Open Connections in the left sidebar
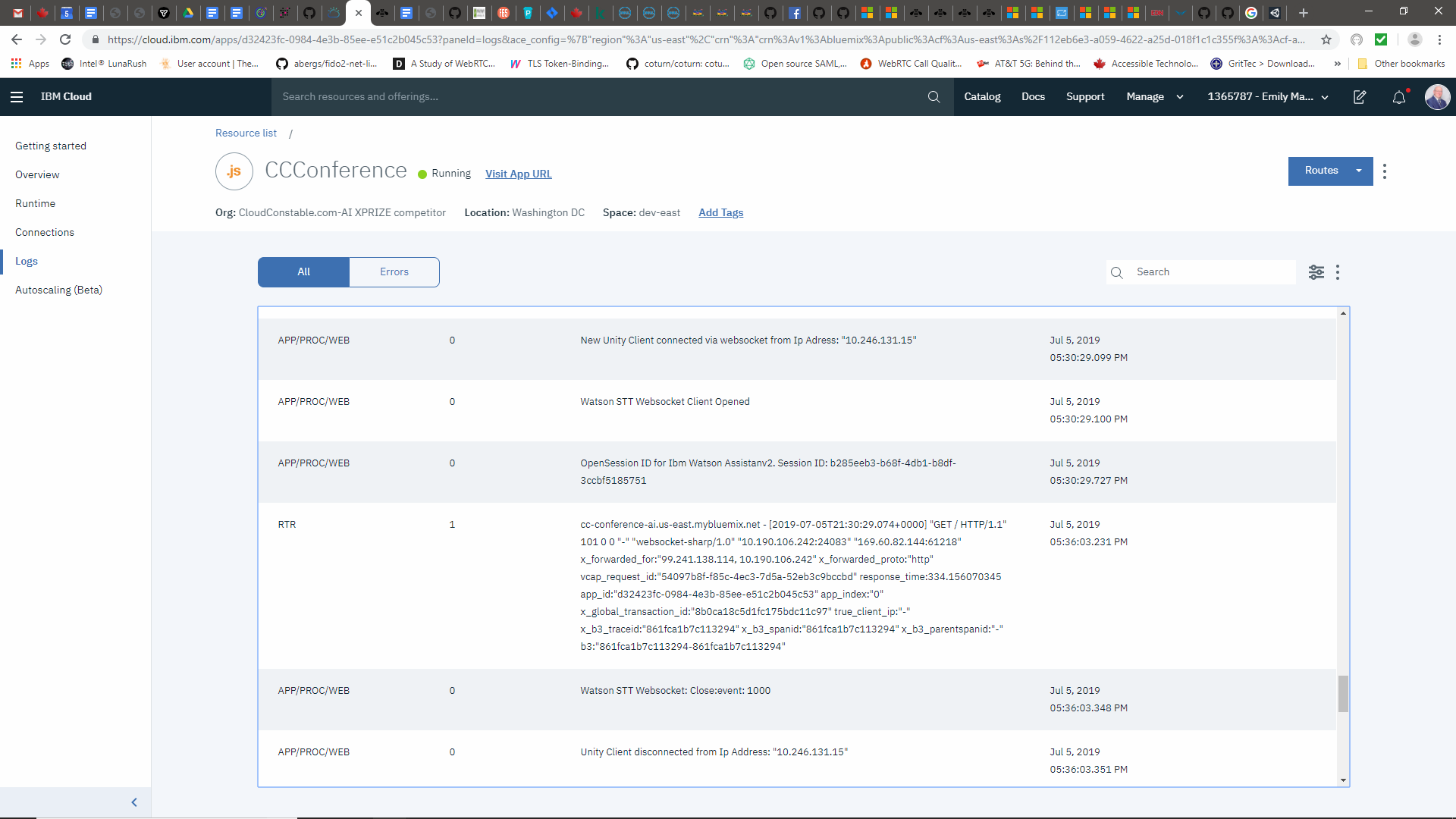The height and width of the screenshot is (819, 1456). pyautogui.click(x=45, y=232)
